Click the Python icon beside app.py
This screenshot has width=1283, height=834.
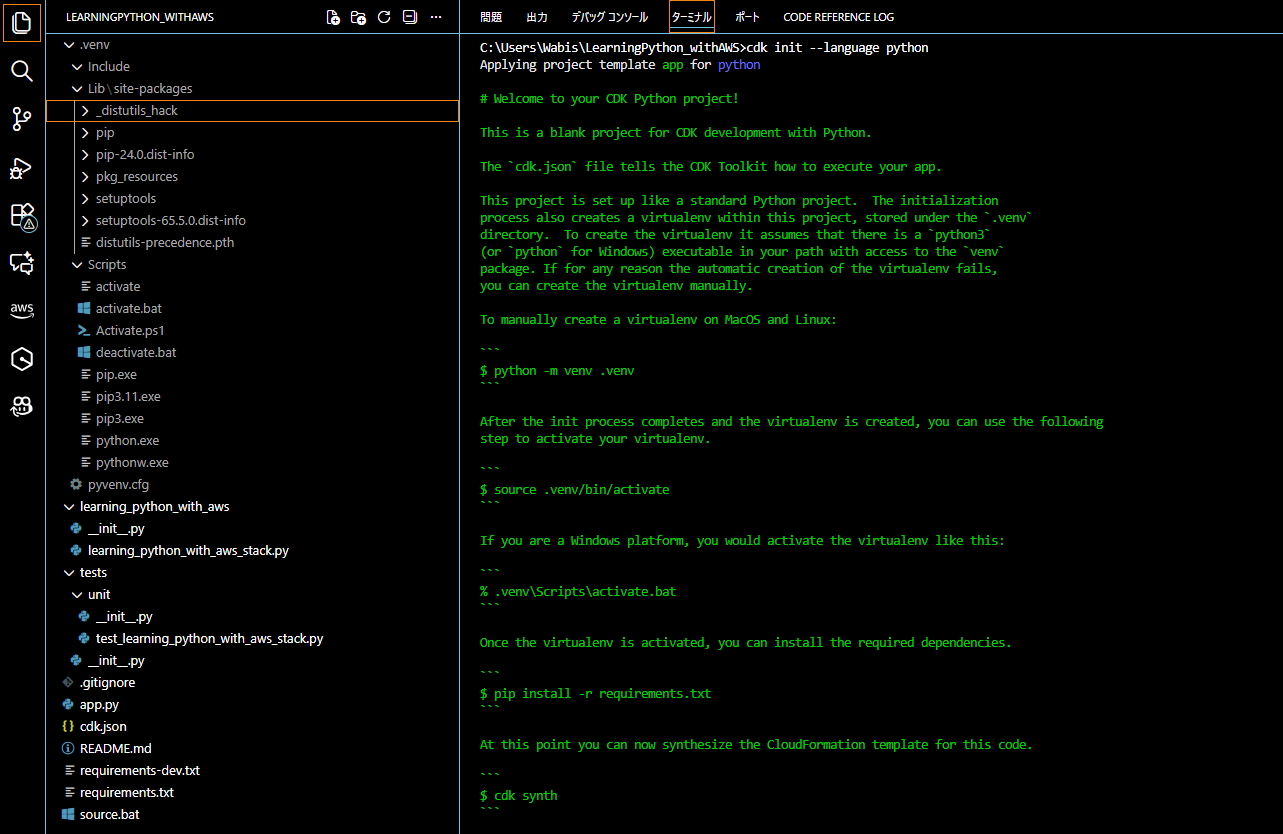(x=68, y=704)
